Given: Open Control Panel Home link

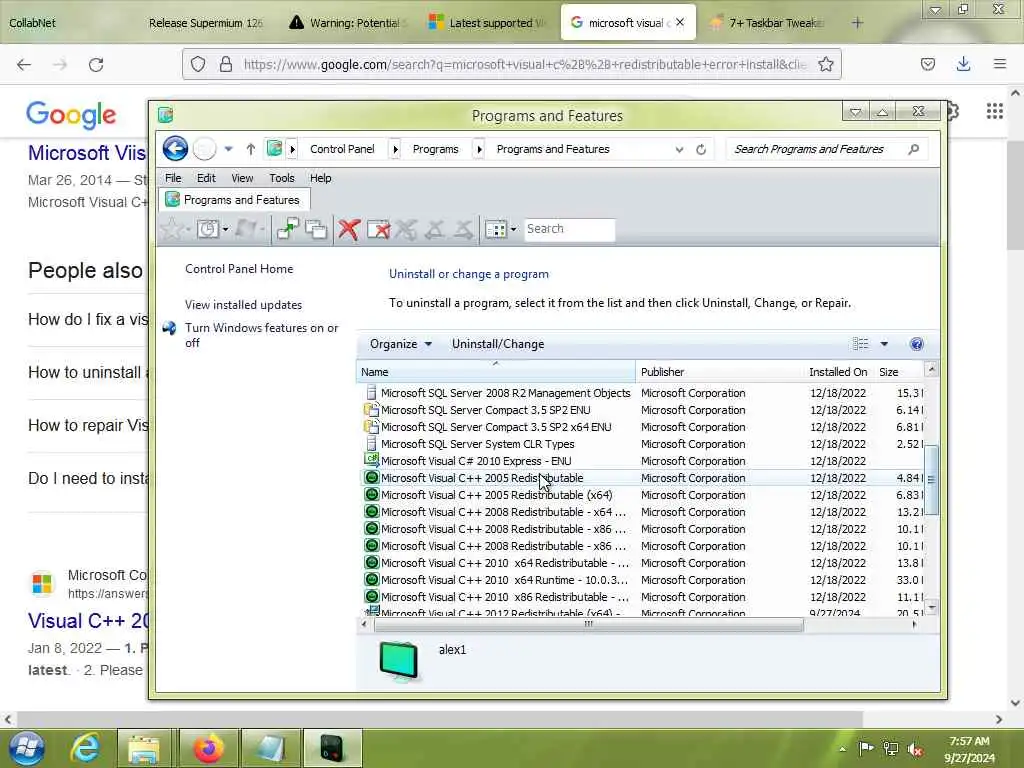Looking at the screenshot, I should coord(239,269).
